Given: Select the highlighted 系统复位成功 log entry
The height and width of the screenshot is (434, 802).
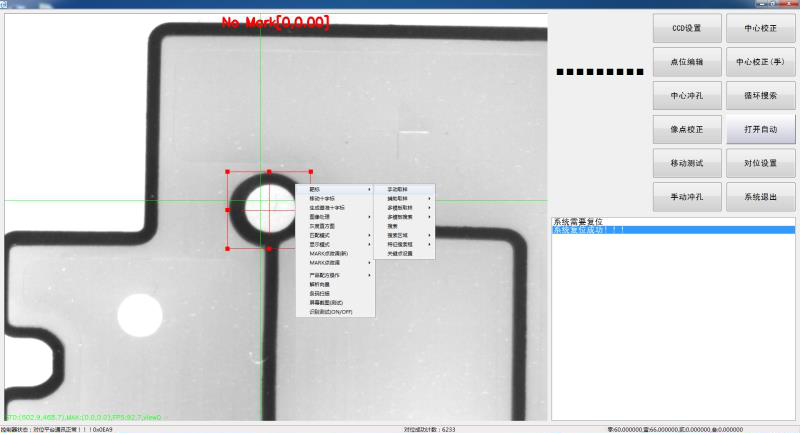Looking at the screenshot, I should pos(672,230).
